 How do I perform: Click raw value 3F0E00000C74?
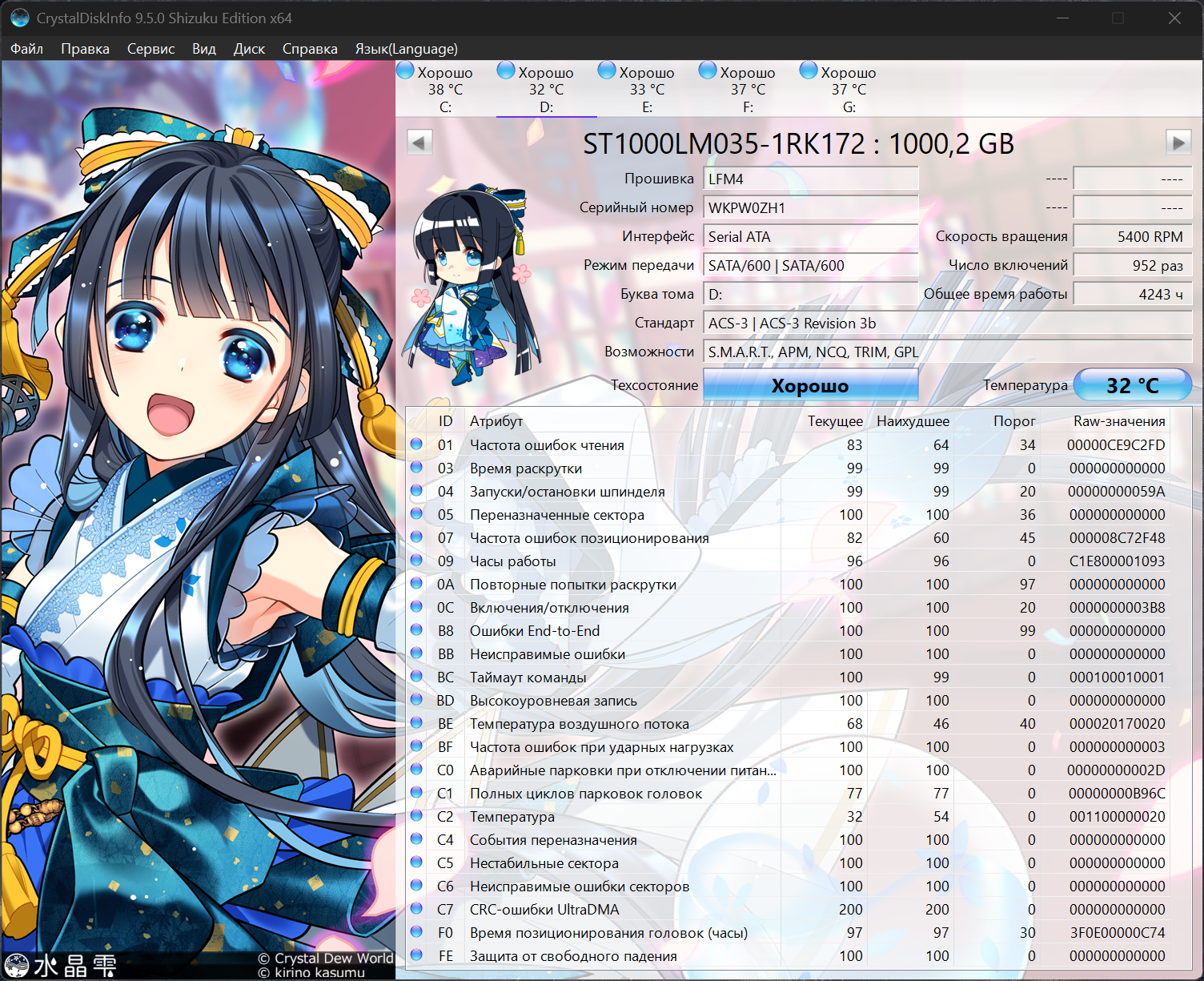1118,933
